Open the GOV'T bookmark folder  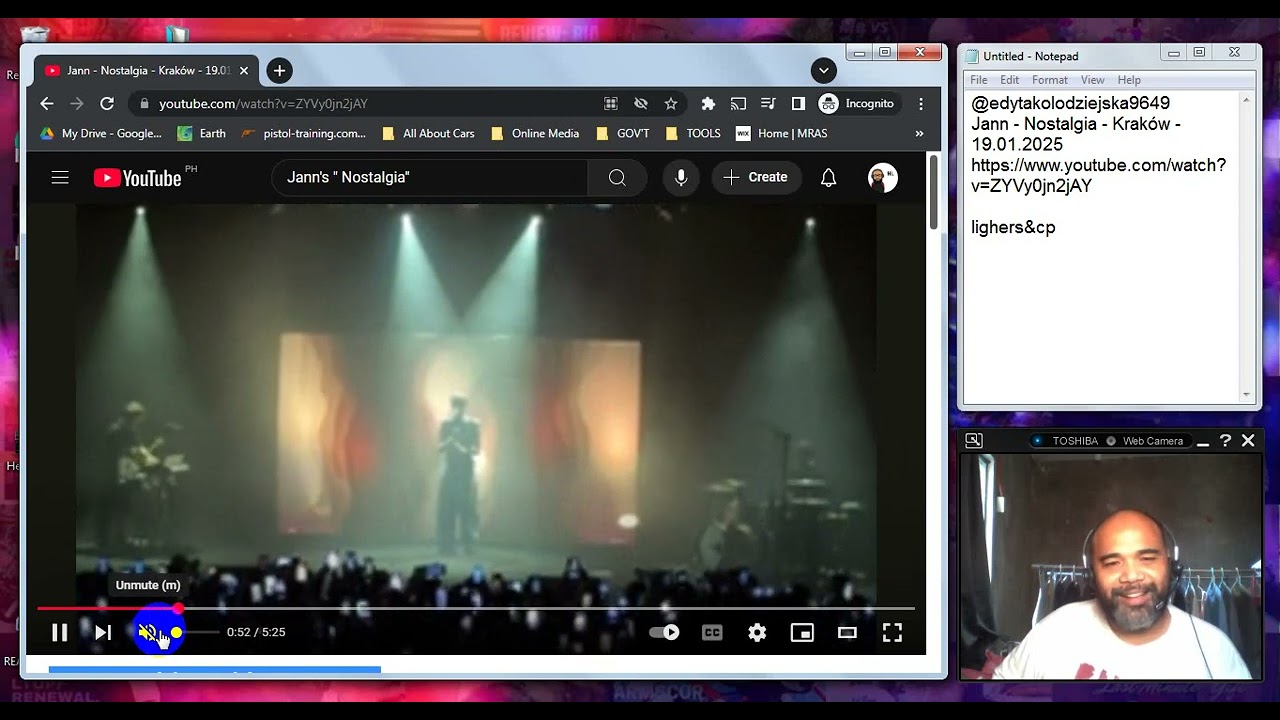pyautogui.click(x=623, y=133)
